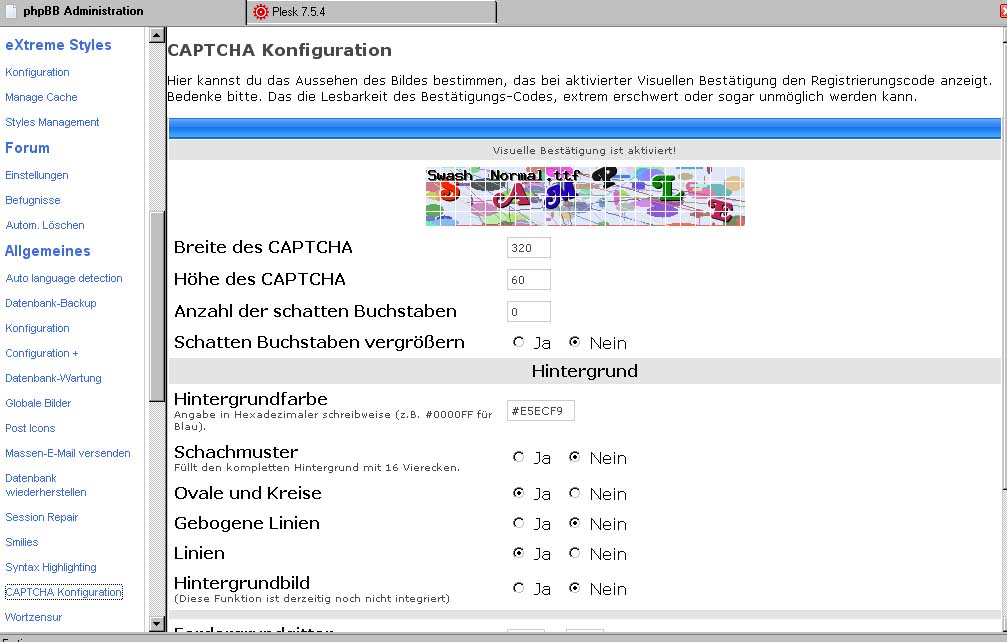Click the Plesk gear icon in tab

(261, 12)
